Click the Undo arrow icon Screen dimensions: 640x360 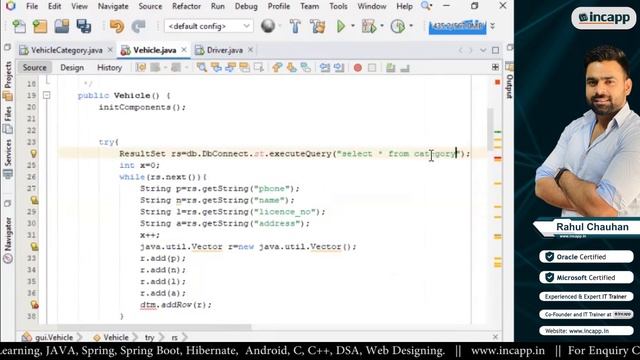[x=117, y=27]
